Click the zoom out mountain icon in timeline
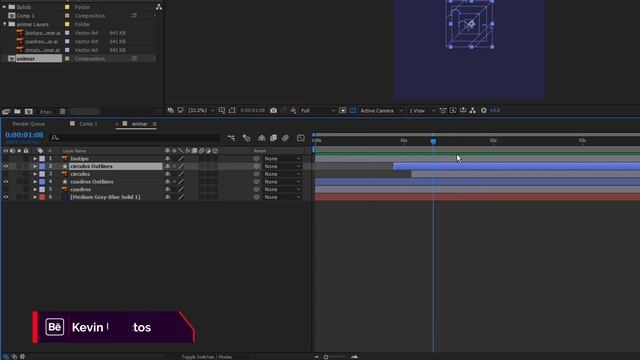This screenshot has width=640, height=360. click(x=317, y=357)
